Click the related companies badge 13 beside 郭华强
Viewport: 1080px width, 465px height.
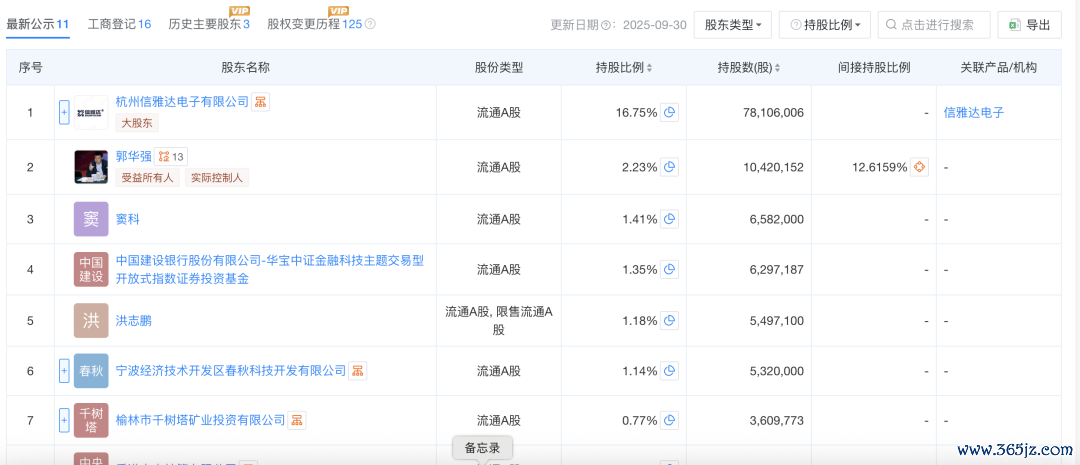[171, 156]
